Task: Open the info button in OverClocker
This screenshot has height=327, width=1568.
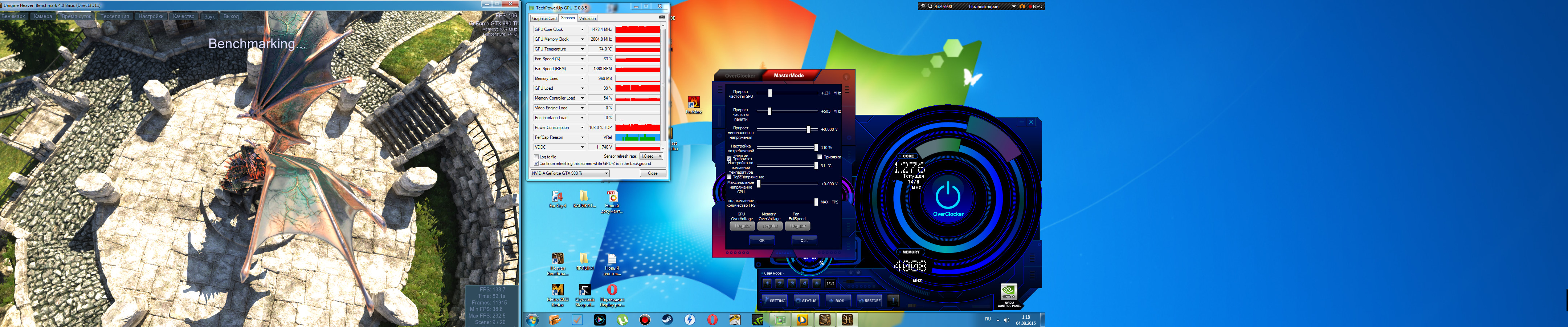Action: pos(893,300)
